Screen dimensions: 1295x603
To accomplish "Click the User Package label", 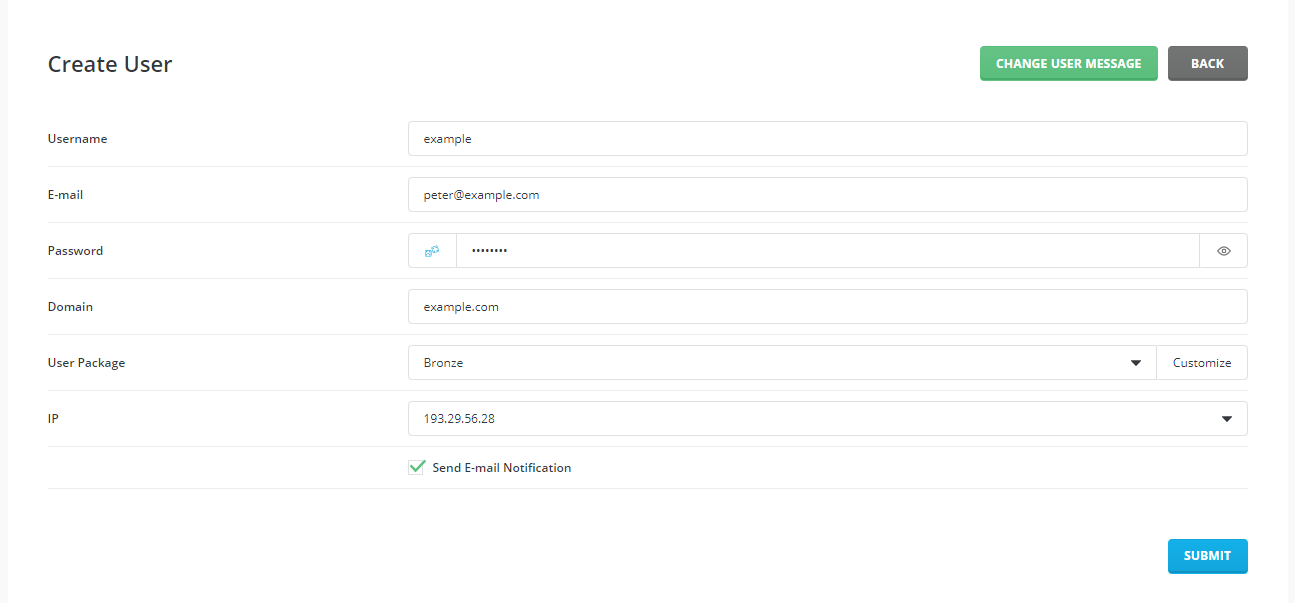I will (86, 363).
